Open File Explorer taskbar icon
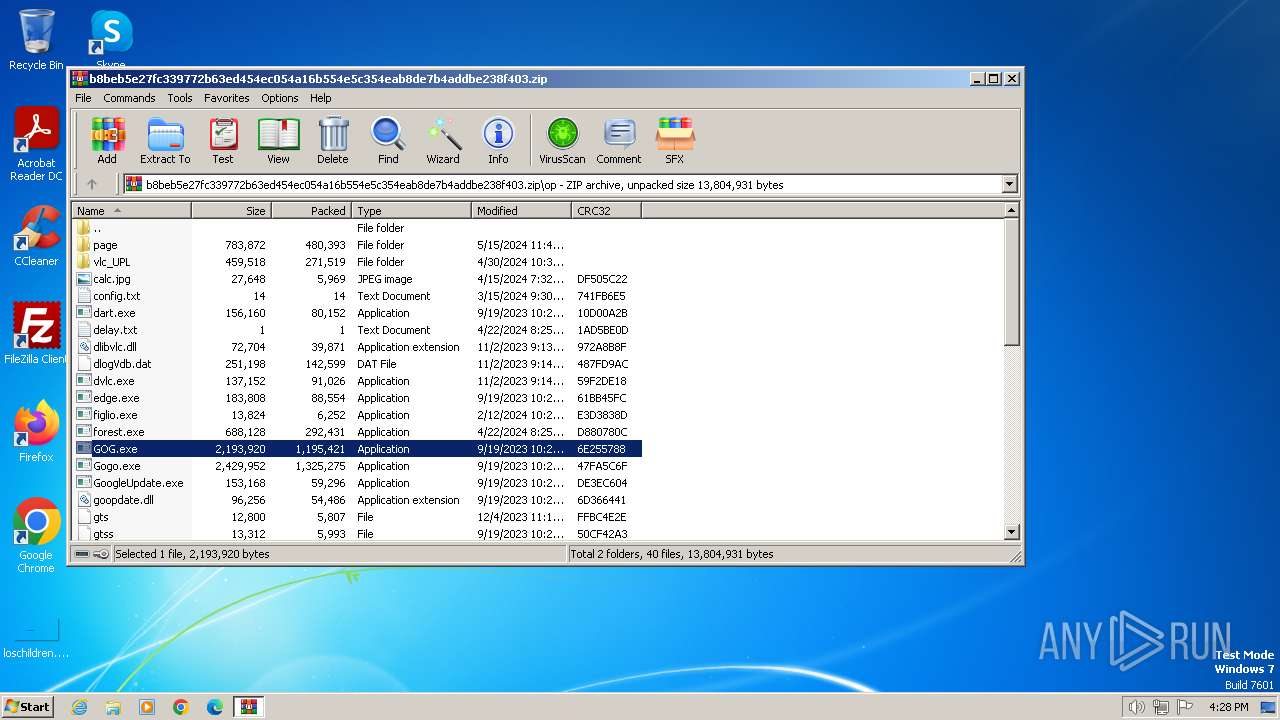 113,707
